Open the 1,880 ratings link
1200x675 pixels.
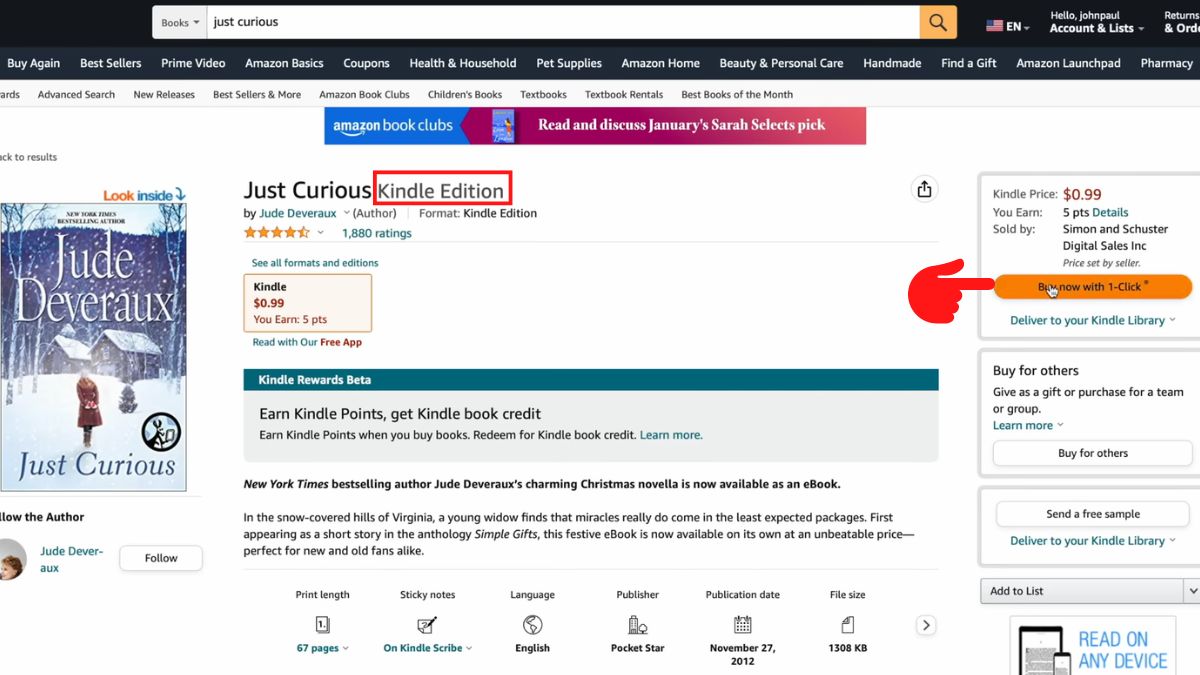(x=376, y=233)
